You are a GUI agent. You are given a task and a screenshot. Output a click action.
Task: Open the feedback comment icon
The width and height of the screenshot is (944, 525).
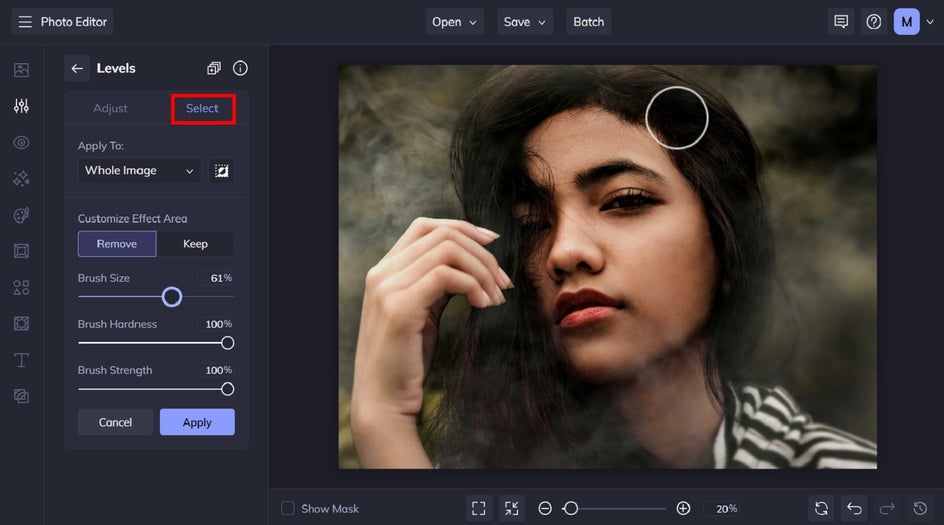pos(841,22)
